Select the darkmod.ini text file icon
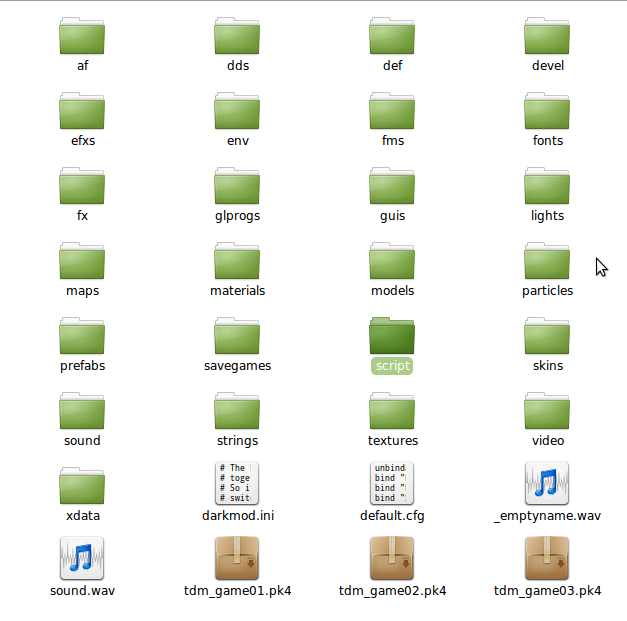Viewport: 627px width, 621px height. coord(237,483)
